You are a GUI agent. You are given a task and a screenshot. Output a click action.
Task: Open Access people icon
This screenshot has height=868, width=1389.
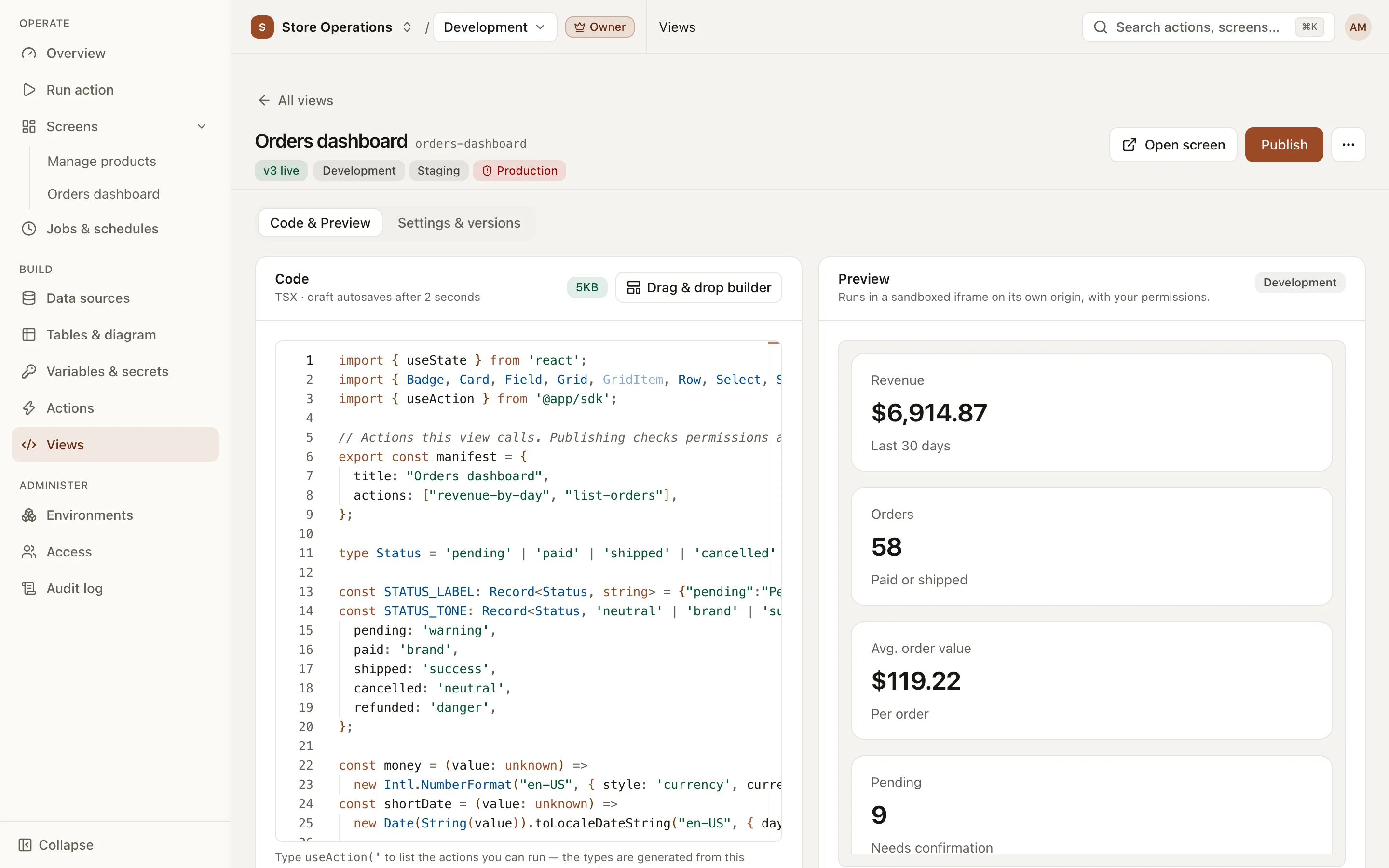pyautogui.click(x=29, y=552)
